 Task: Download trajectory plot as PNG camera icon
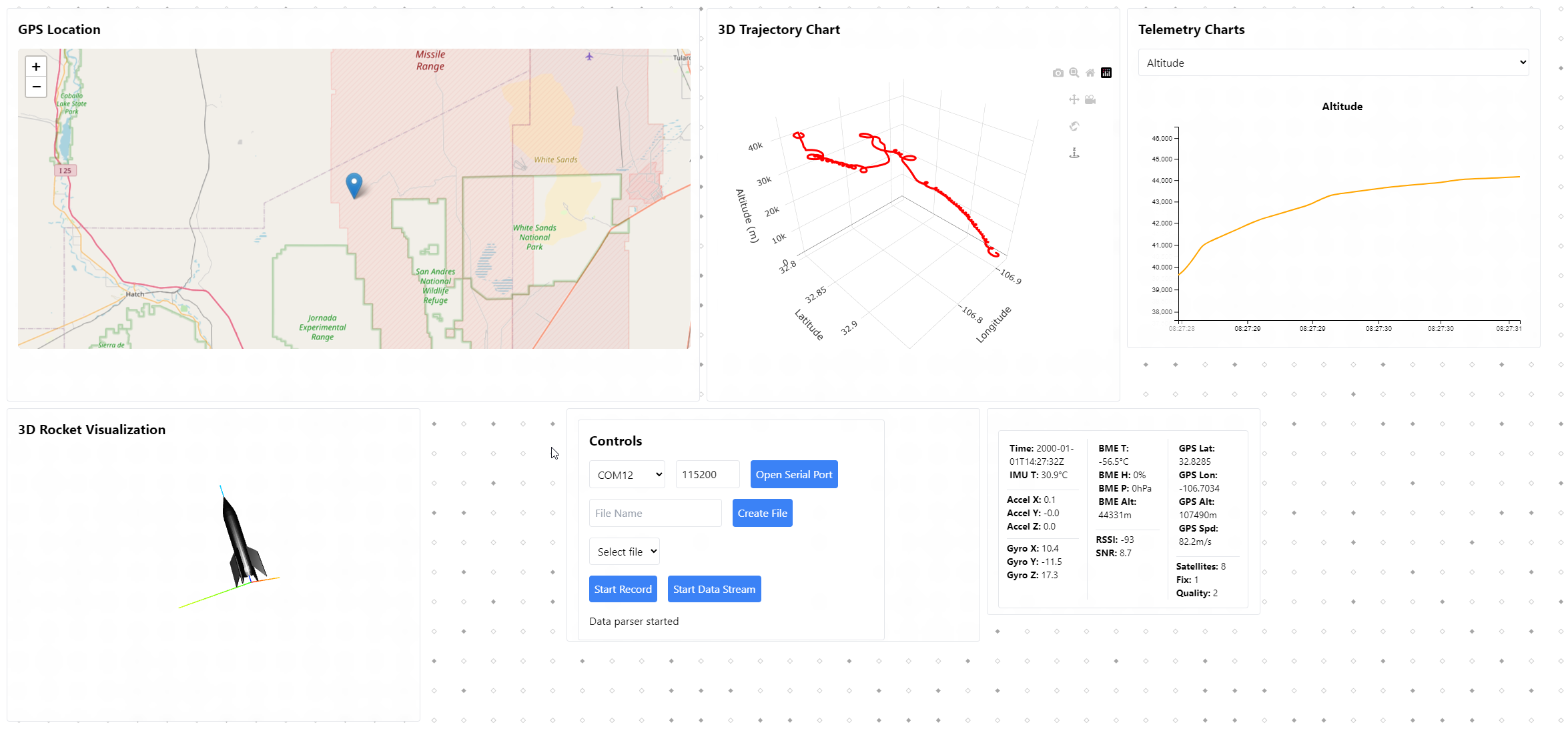1058,73
